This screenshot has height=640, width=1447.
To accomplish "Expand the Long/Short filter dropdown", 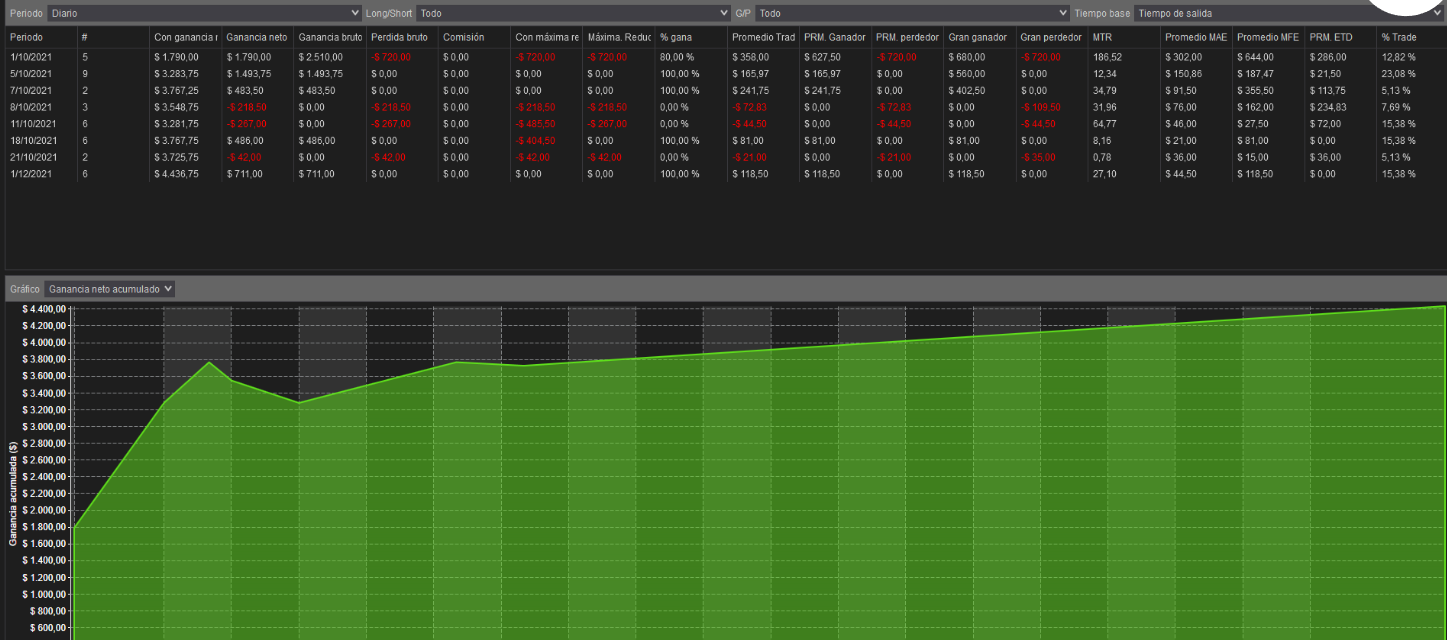I will pos(573,13).
